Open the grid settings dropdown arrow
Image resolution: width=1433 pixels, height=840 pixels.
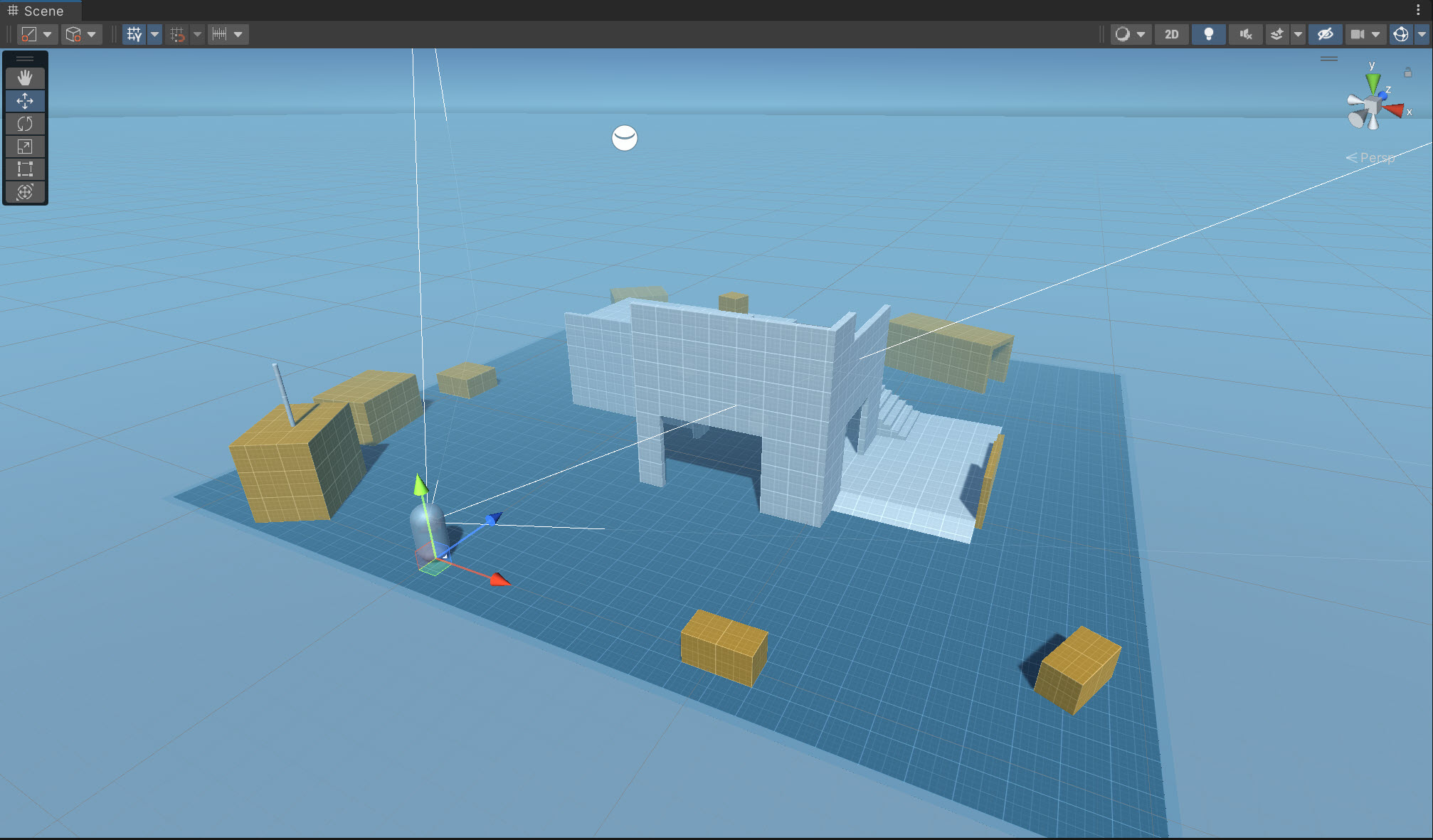[154, 34]
